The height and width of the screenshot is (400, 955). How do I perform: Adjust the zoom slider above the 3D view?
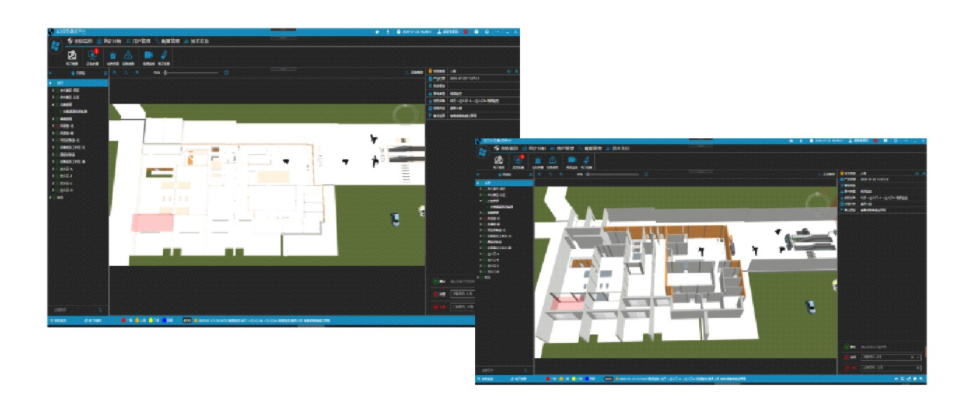pos(612,174)
